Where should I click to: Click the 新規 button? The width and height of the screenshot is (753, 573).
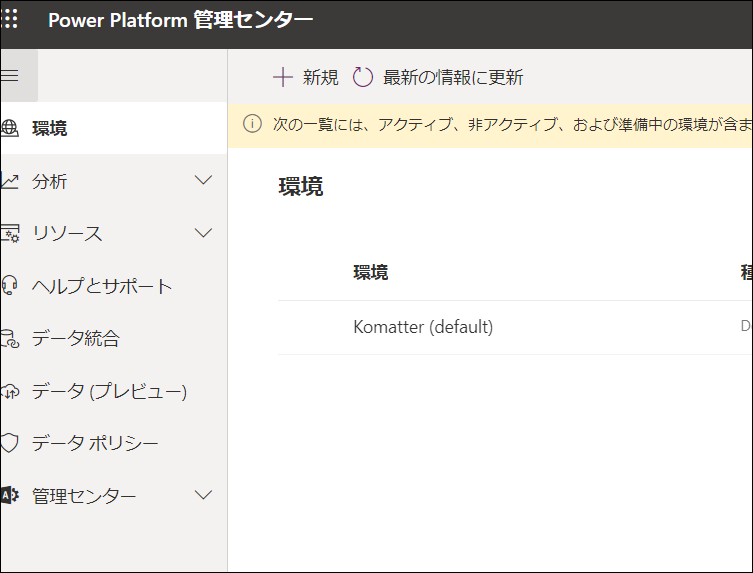pyautogui.click(x=305, y=77)
